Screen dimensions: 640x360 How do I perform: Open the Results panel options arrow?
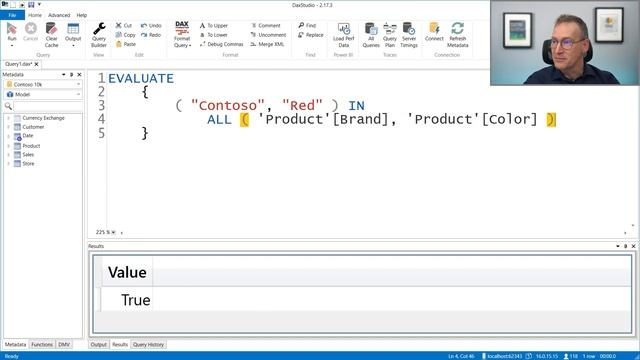pyautogui.click(x=618, y=246)
